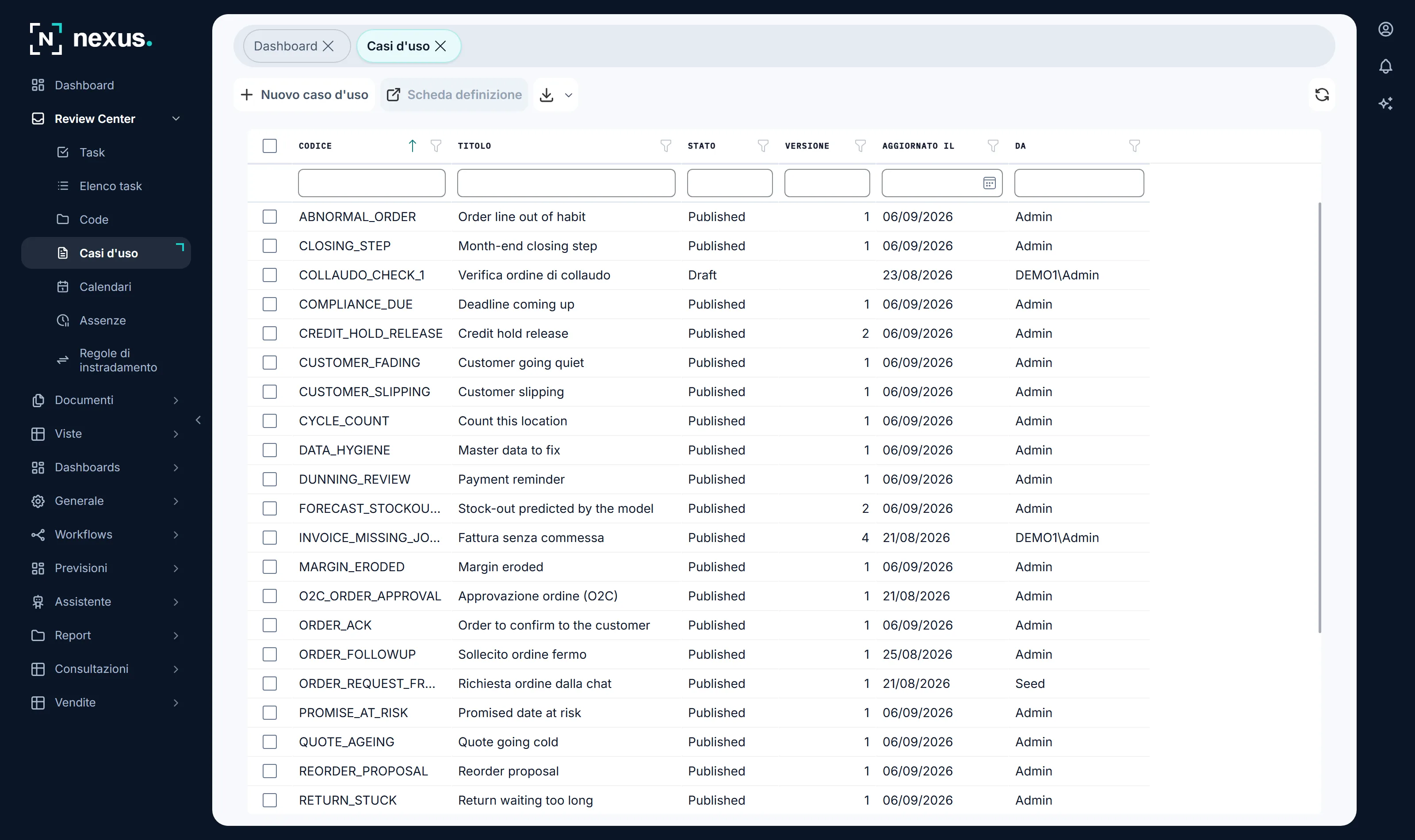Check the CREDIT_HOLD_RELEASE row
This screenshot has height=840, width=1415.
269,333
